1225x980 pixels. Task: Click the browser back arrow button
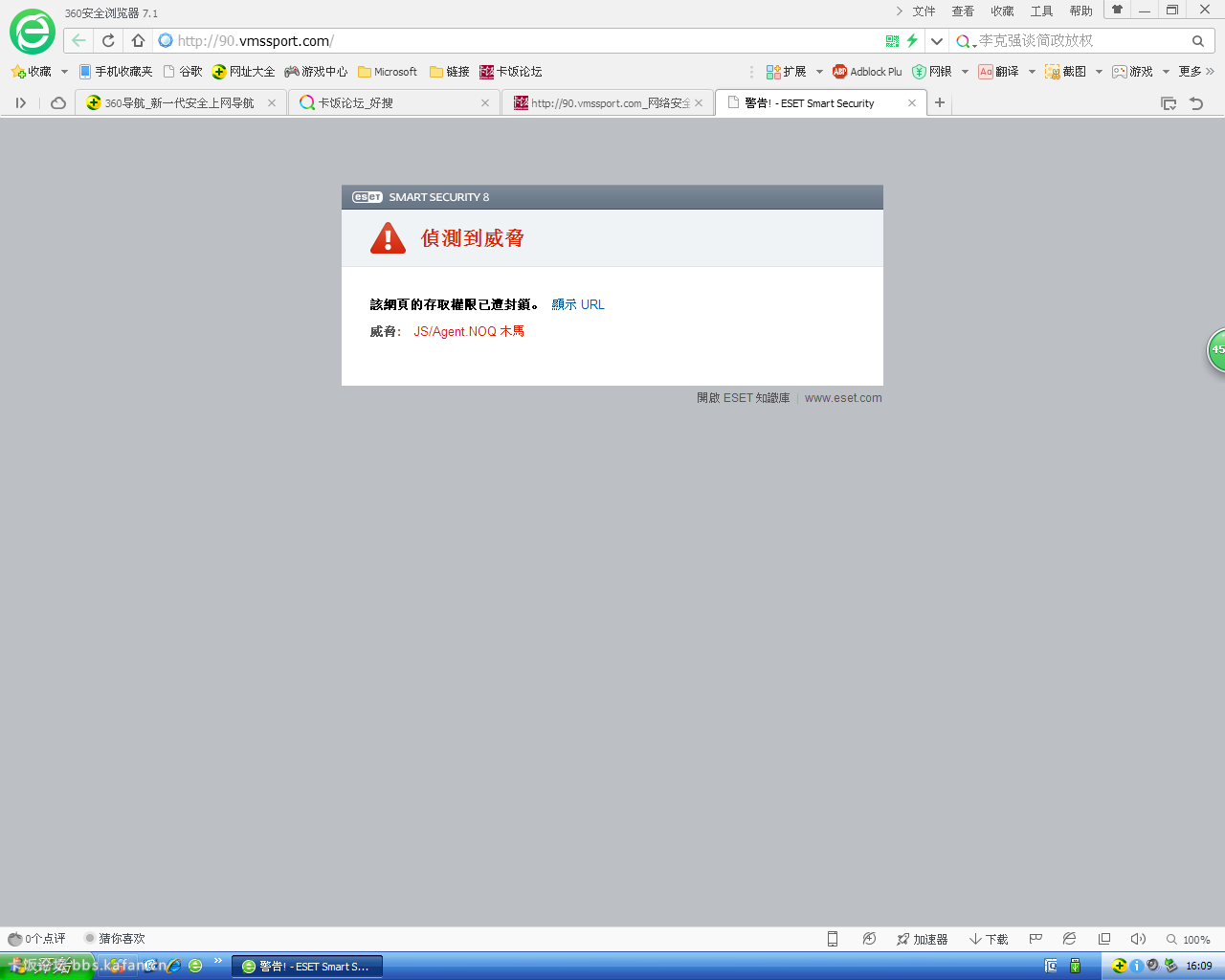(78, 40)
